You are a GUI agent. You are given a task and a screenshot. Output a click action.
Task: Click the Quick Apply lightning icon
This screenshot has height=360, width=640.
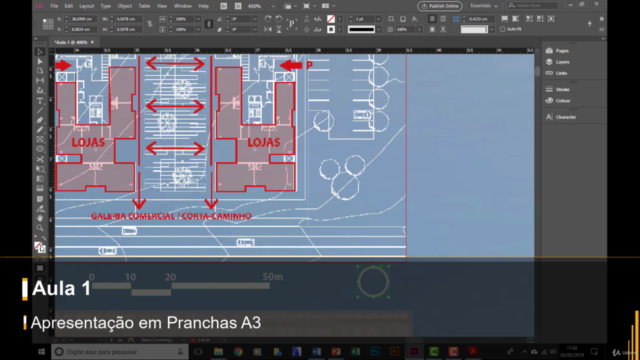(589, 24)
